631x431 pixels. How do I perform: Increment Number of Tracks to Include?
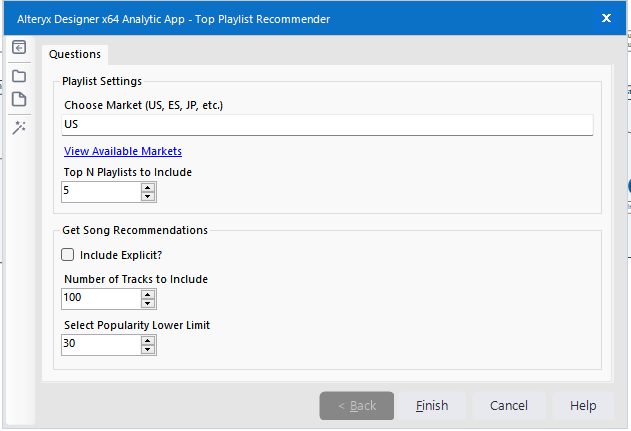coord(149,293)
